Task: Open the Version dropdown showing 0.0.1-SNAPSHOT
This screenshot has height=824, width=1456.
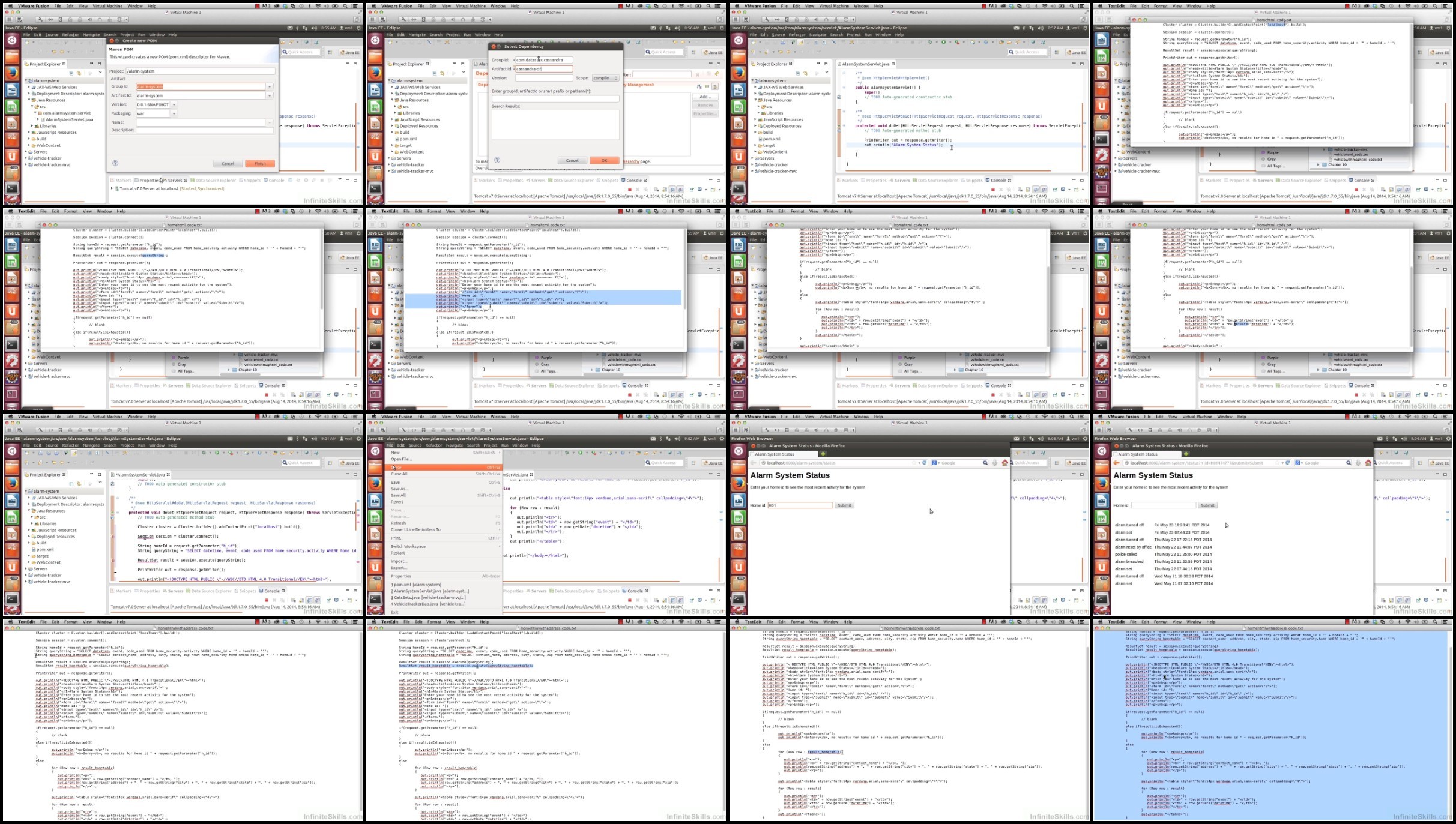Action: [174, 104]
